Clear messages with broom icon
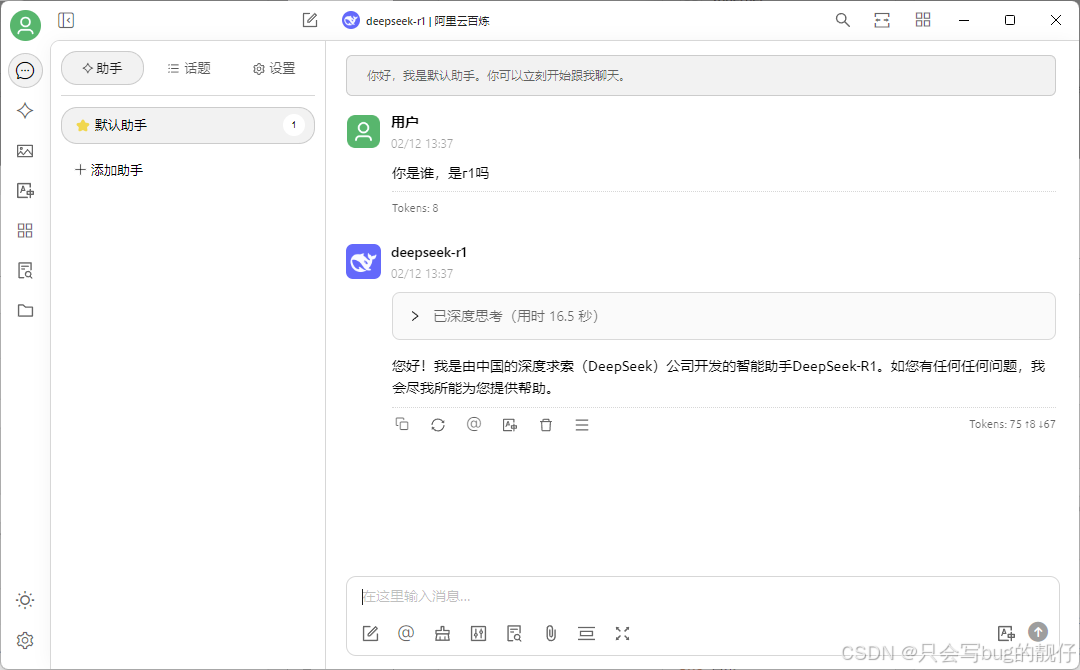Image resolution: width=1080 pixels, height=670 pixels. pyautogui.click(x=442, y=634)
